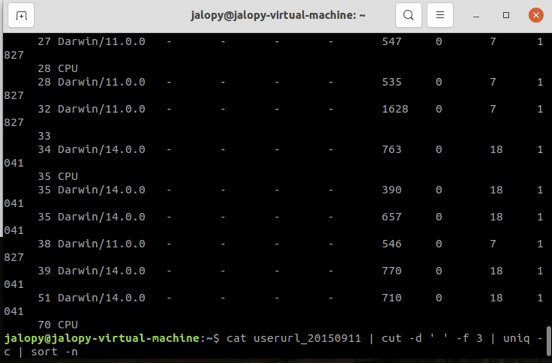
Task: Click the value 535 in output
Action: pyautogui.click(x=391, y=82)
